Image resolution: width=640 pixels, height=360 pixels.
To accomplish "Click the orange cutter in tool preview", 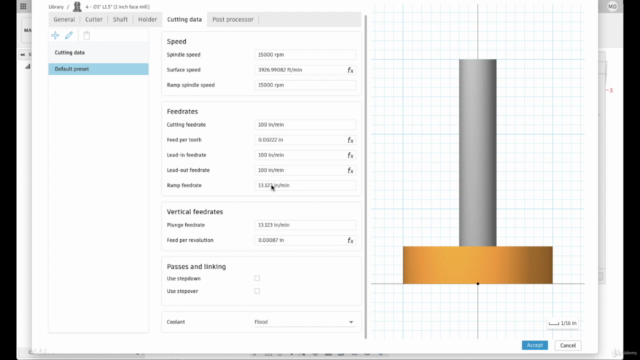I will point(478,265).
